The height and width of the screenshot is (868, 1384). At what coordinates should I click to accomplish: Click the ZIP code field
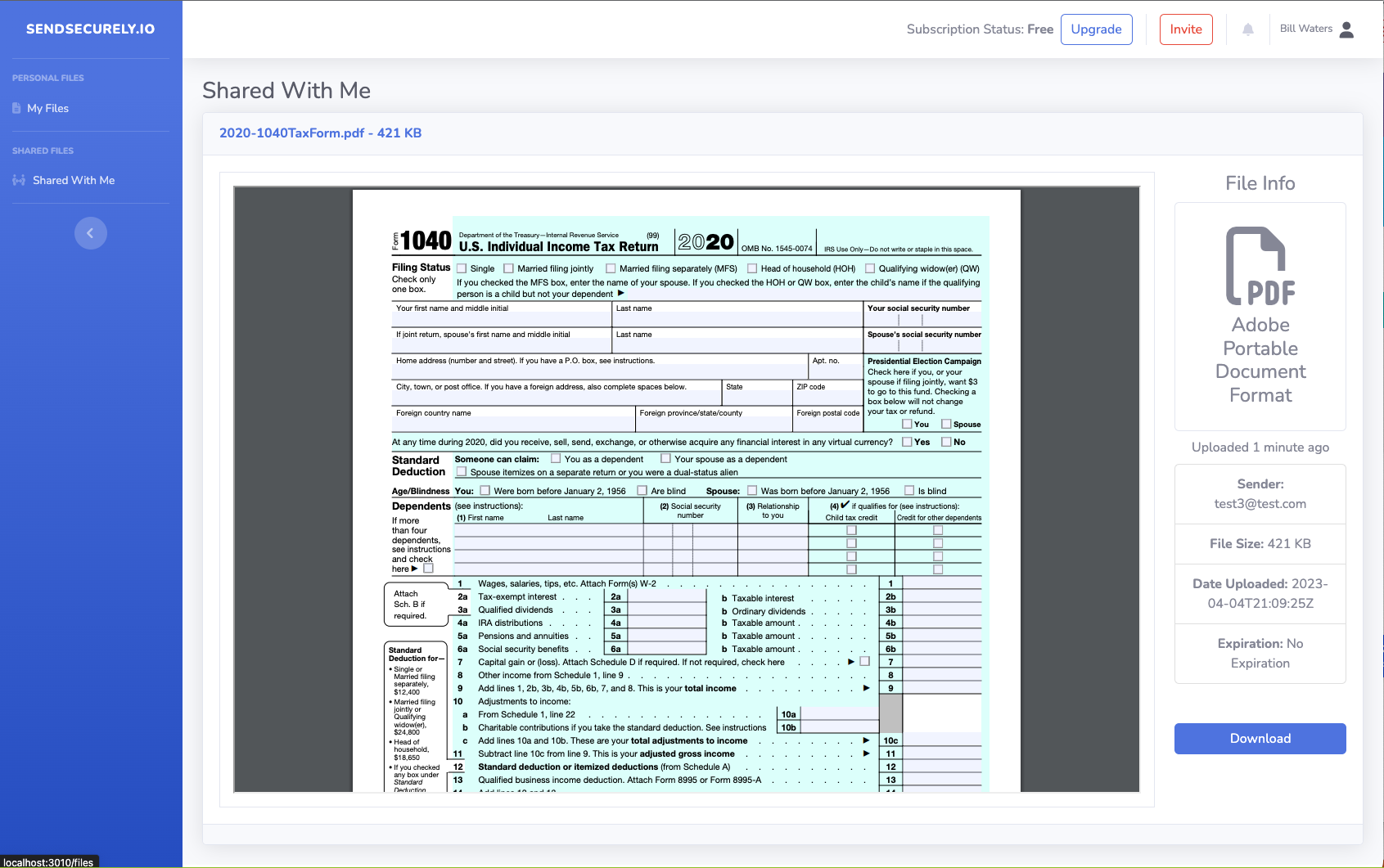(827, 398)
